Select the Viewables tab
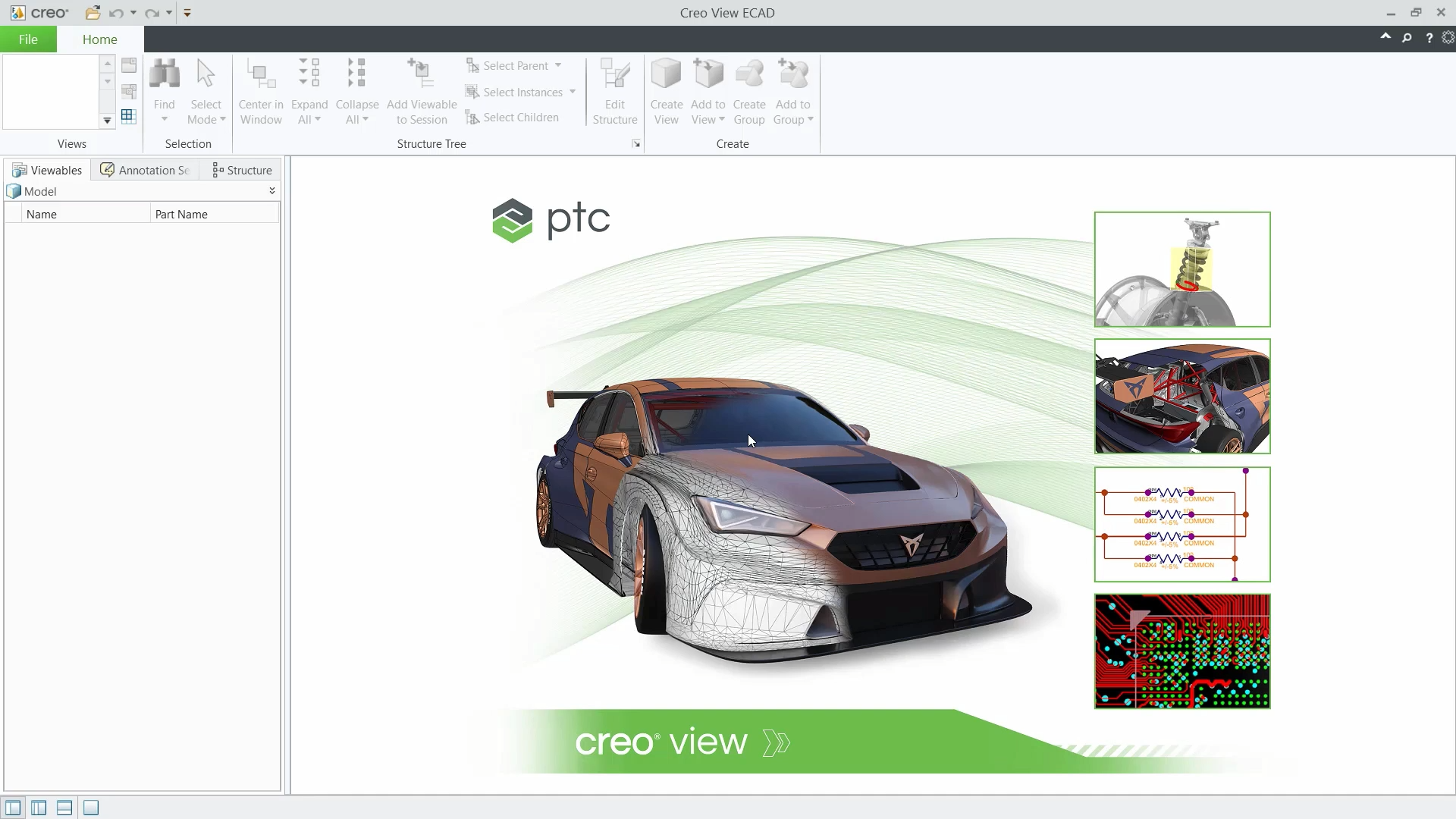 [x=47, y=170]
